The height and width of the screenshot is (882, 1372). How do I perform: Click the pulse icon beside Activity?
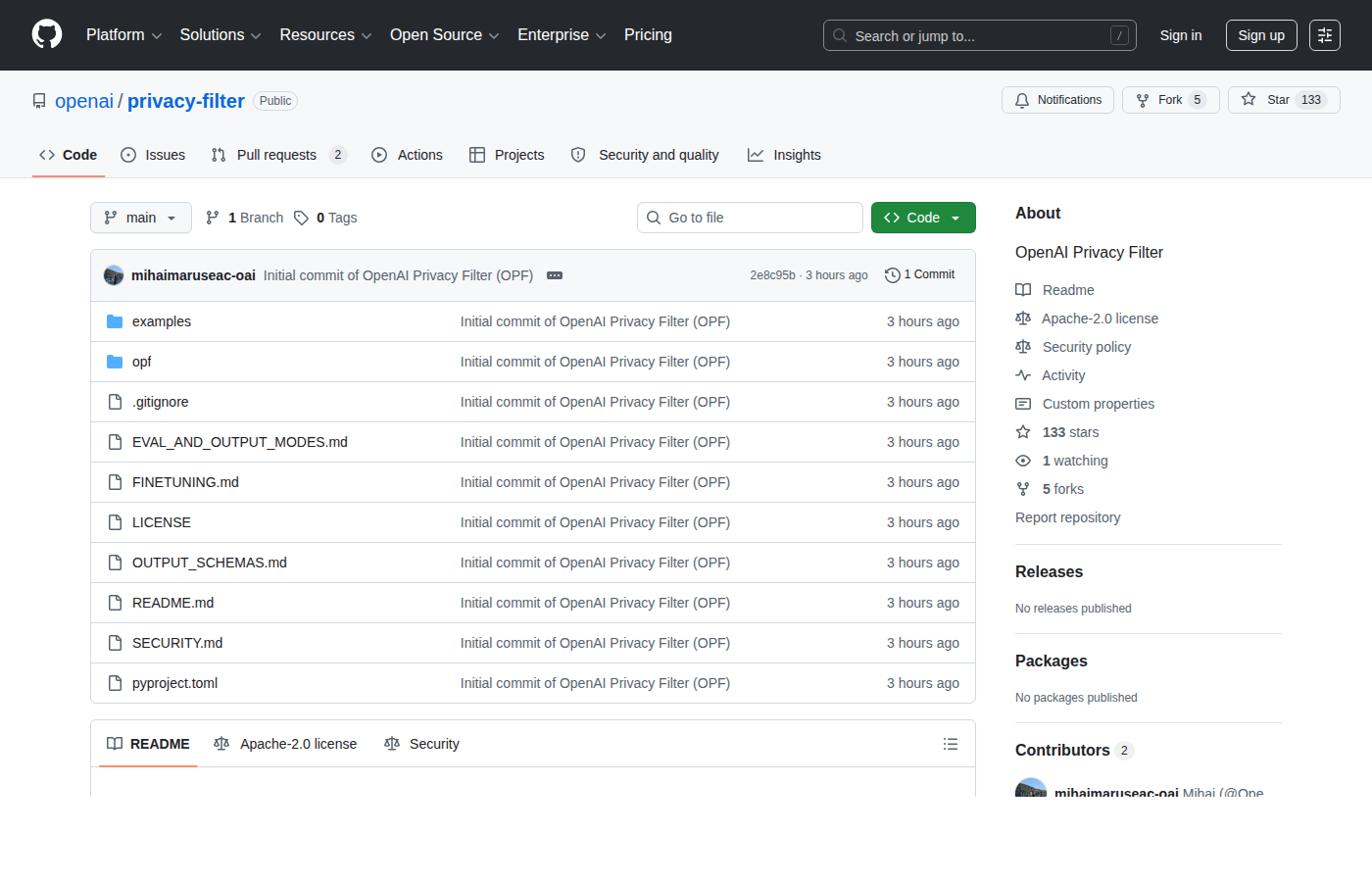[1023, 375]
